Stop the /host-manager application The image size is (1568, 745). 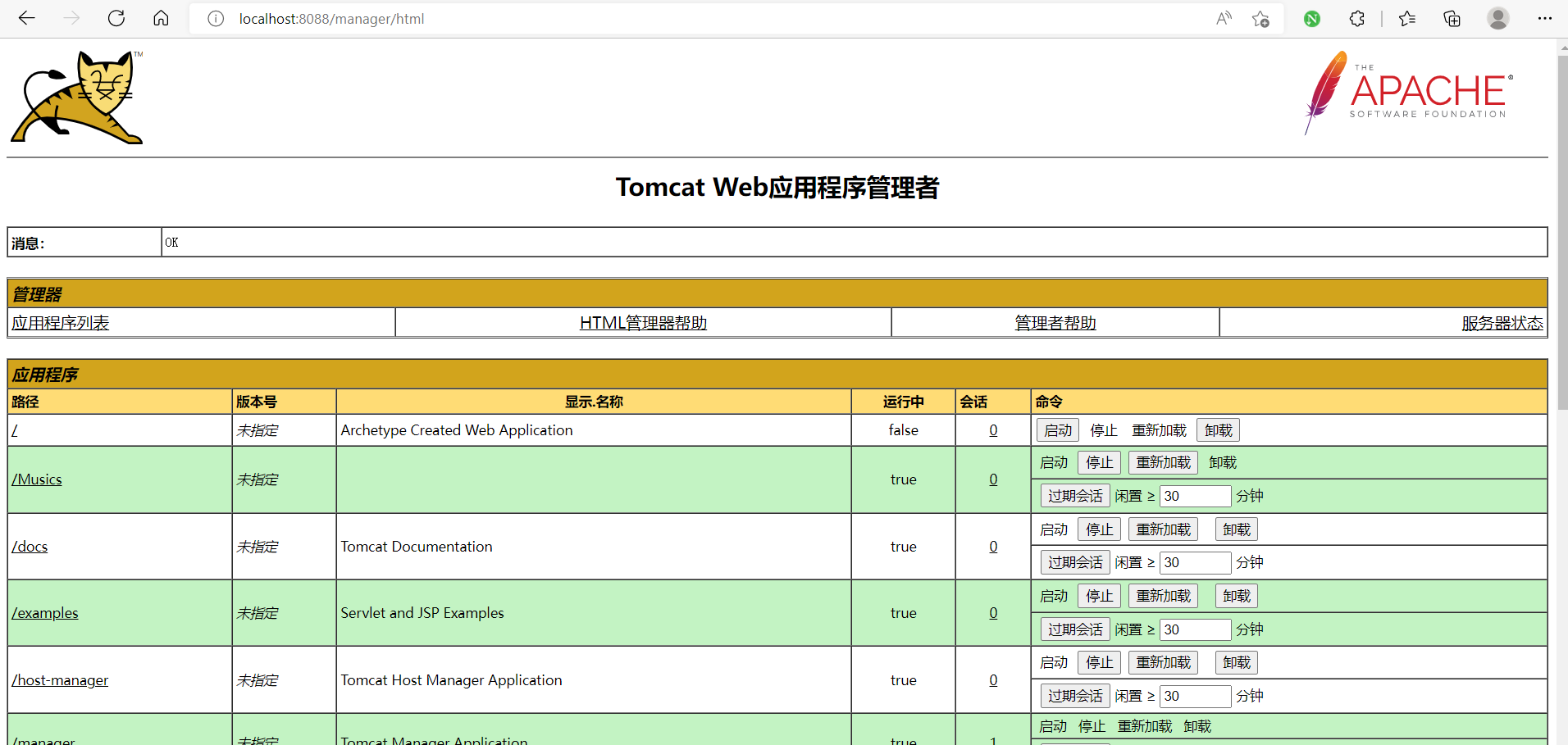point(1099,662)
